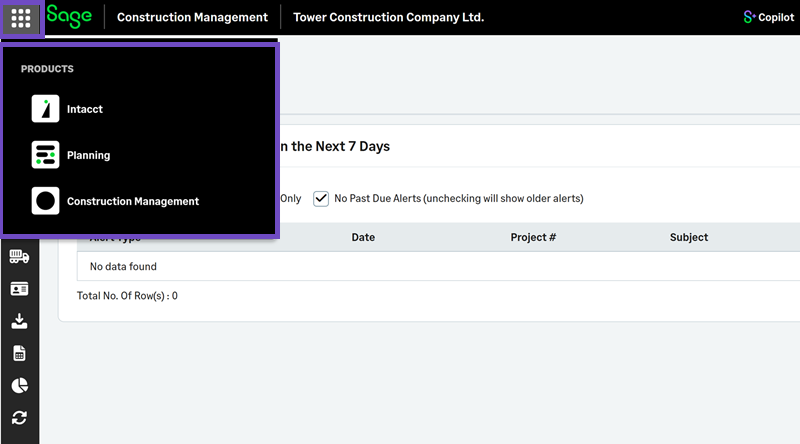
Task: Open the pie chart reports icon
Action: 19,386
